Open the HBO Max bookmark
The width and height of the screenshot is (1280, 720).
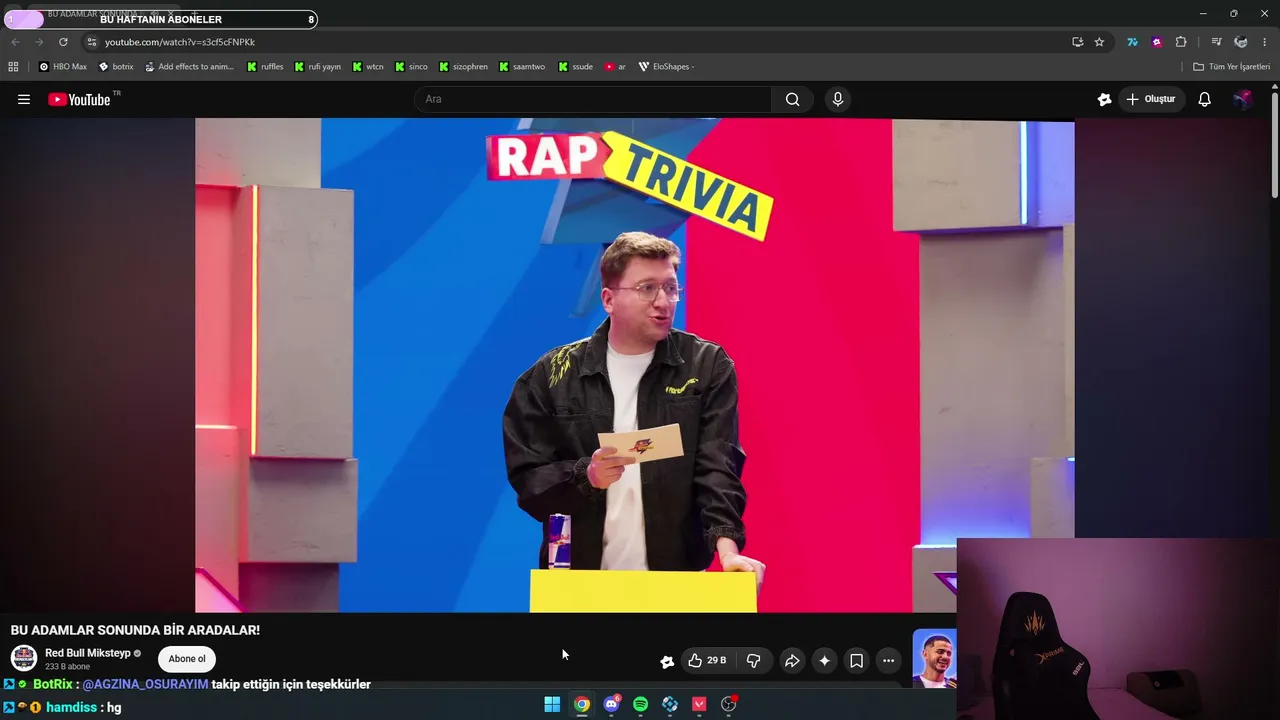[x=63, y=67]
